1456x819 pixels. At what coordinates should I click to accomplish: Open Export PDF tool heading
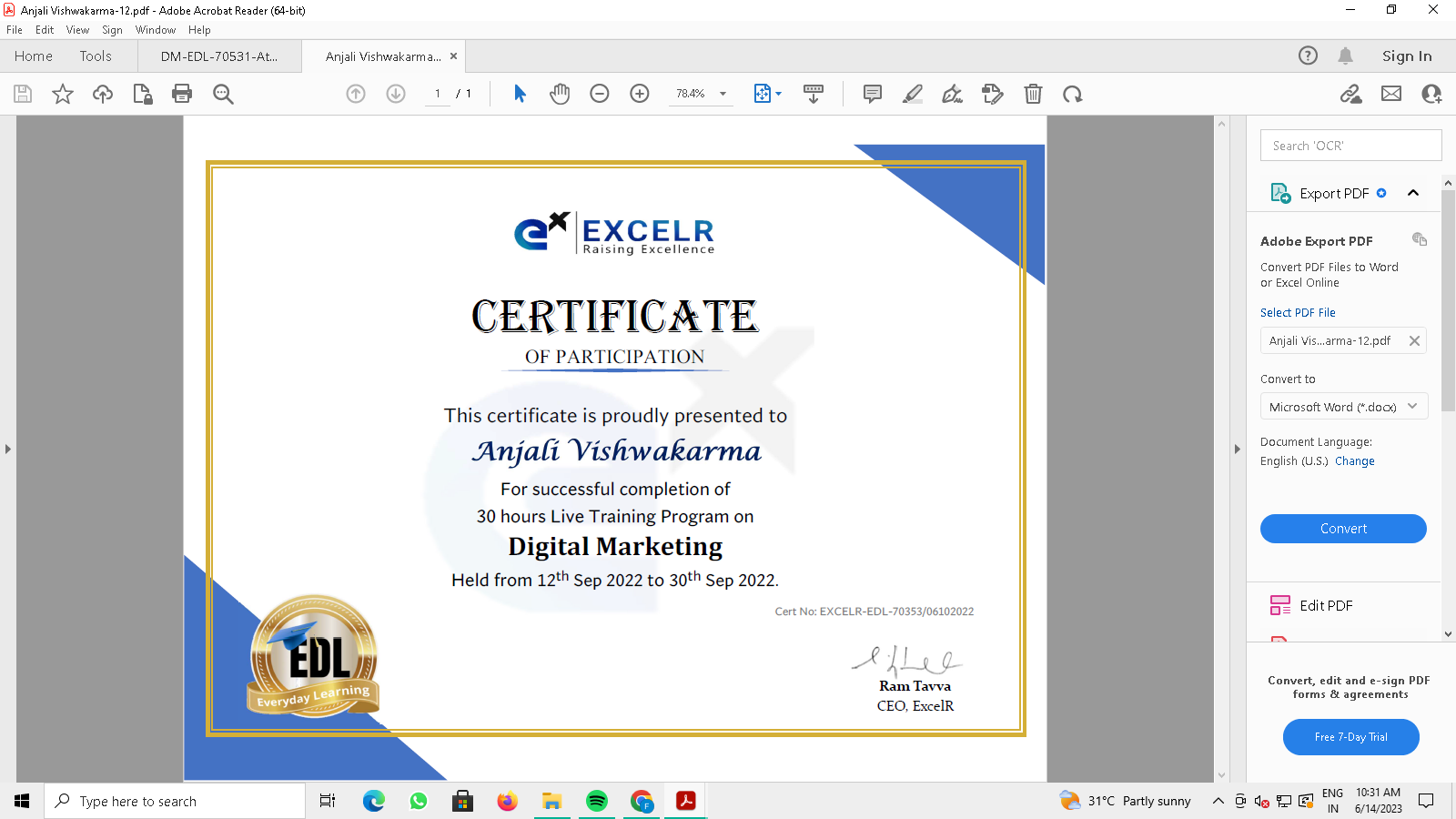pyautogui.click(x=1334, y=193)
